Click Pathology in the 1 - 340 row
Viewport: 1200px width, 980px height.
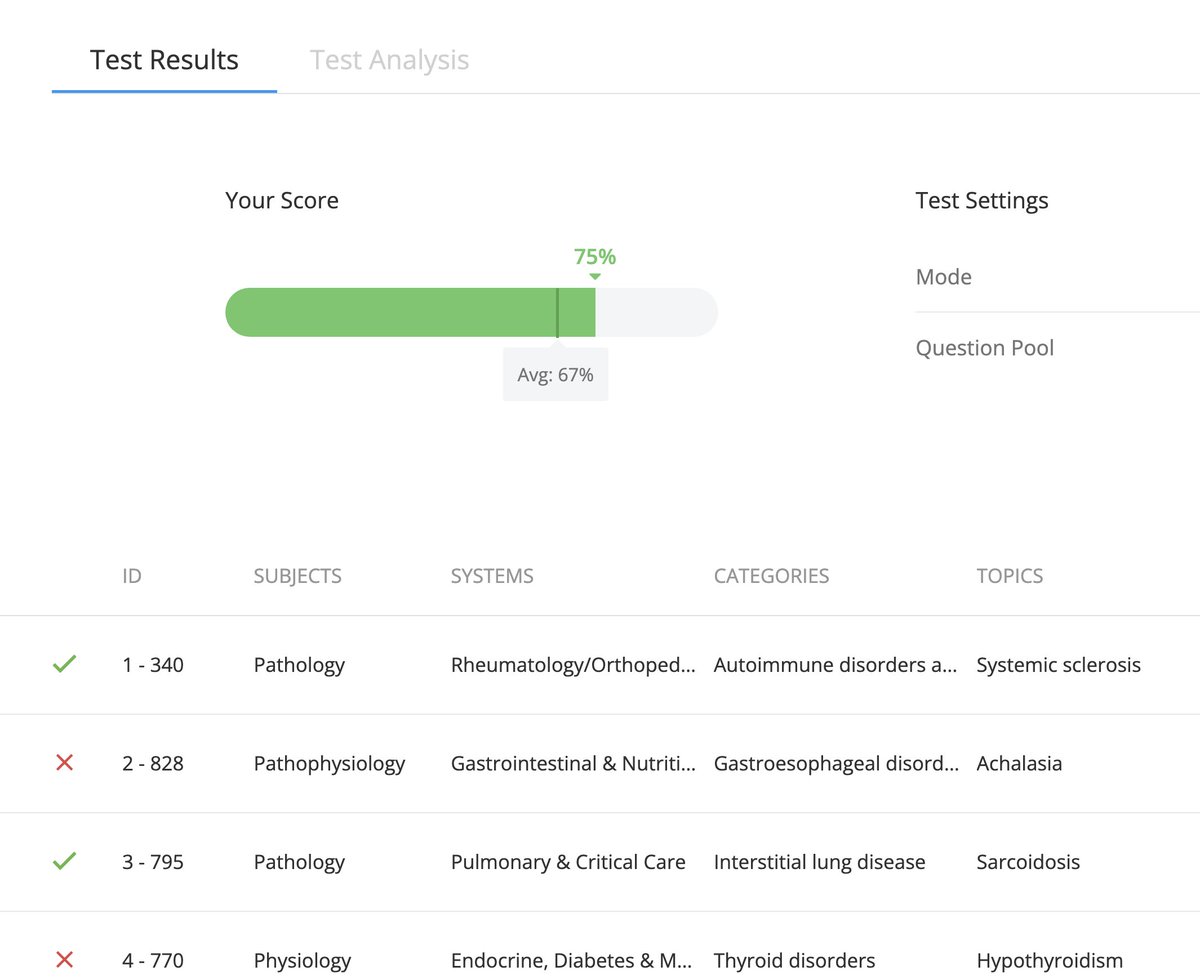[299, 665]
